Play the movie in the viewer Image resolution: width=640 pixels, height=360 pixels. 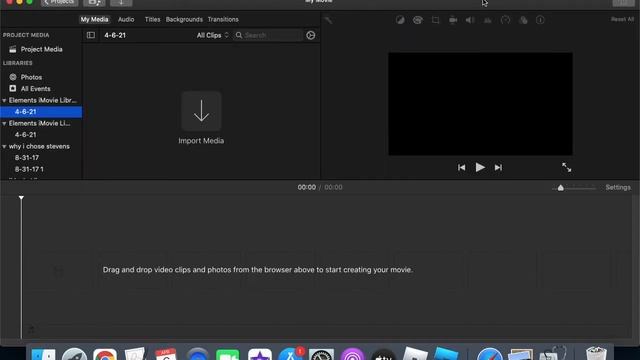tap(480, 167)
